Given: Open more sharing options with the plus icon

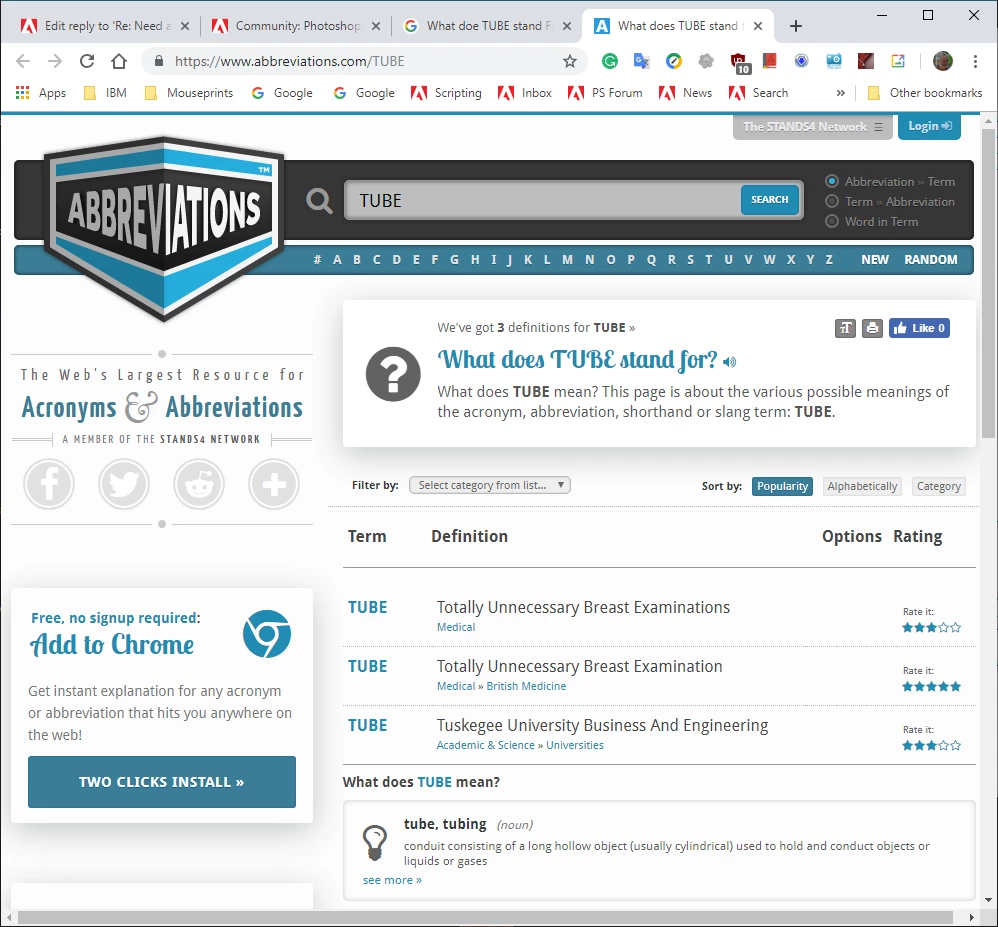Looking at the screenshot, I should tap(274, 484).
